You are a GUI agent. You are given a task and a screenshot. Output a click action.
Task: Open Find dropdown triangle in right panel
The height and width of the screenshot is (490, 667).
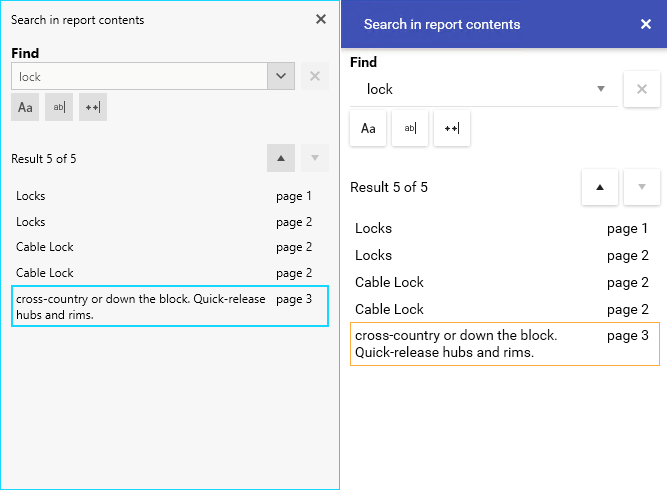(x=601, y=89)
